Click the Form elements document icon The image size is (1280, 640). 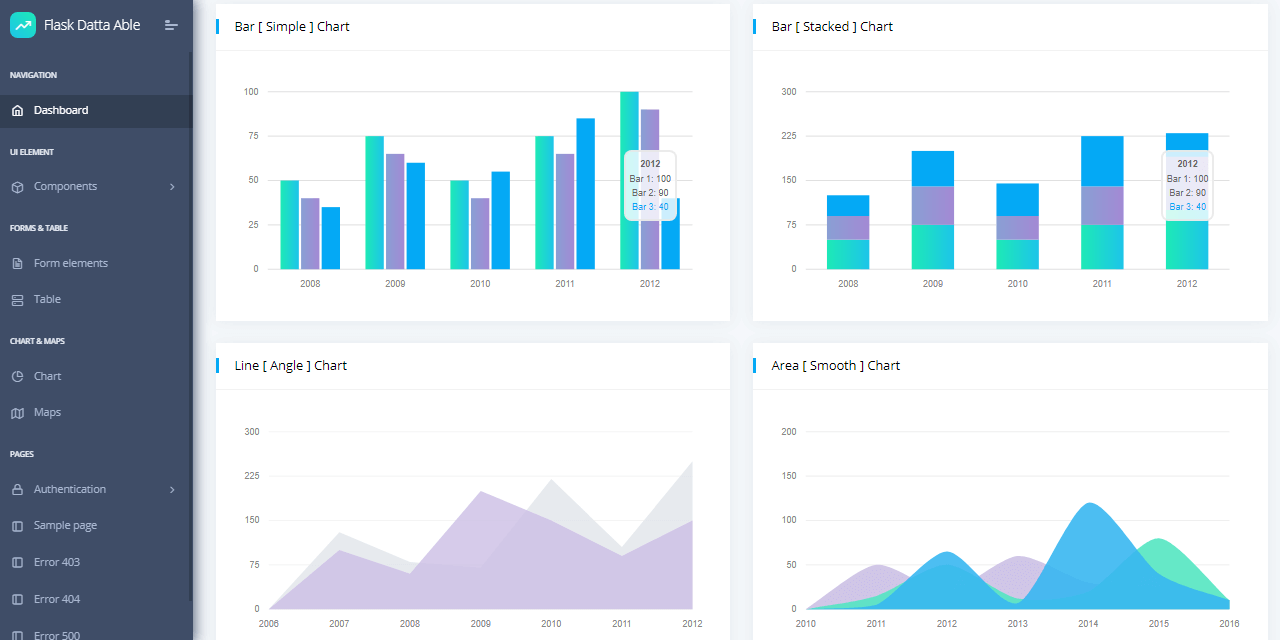pyautogui.click(x=16, y=262)
